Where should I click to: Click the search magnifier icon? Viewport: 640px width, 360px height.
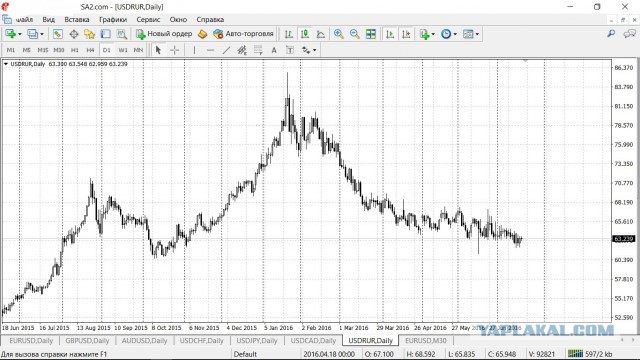coord(611,34)
